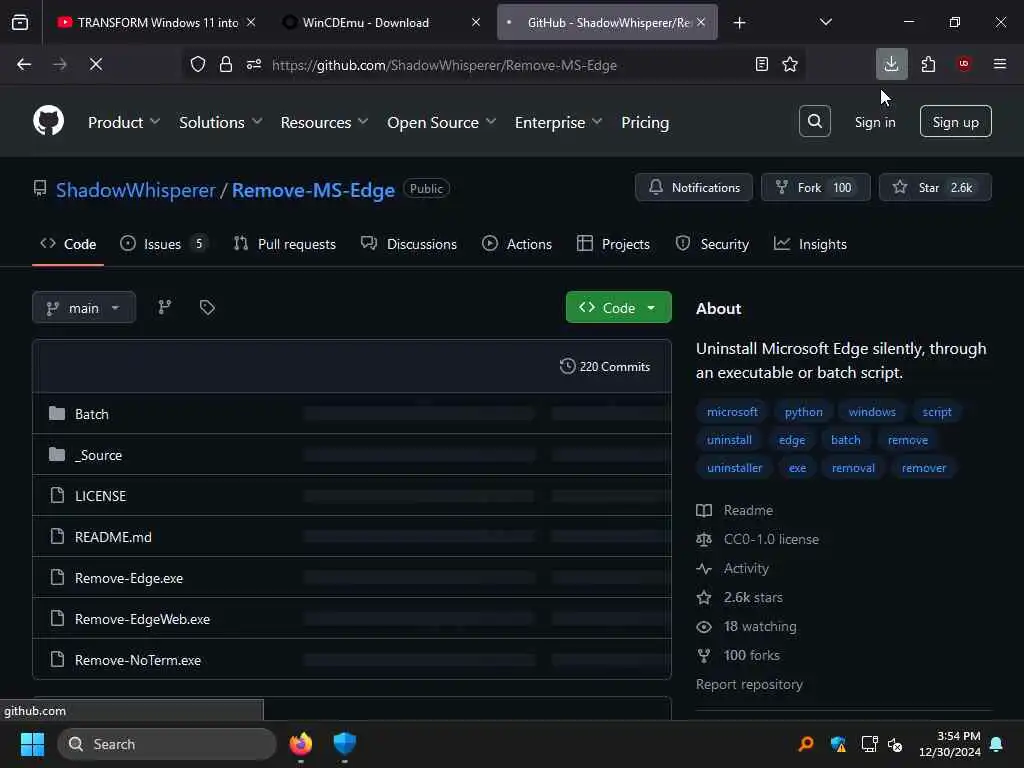Click the GitHub logo home icon
This screenshot has height=768, width=1024.
pyautogui.click(x=48, y=121)
